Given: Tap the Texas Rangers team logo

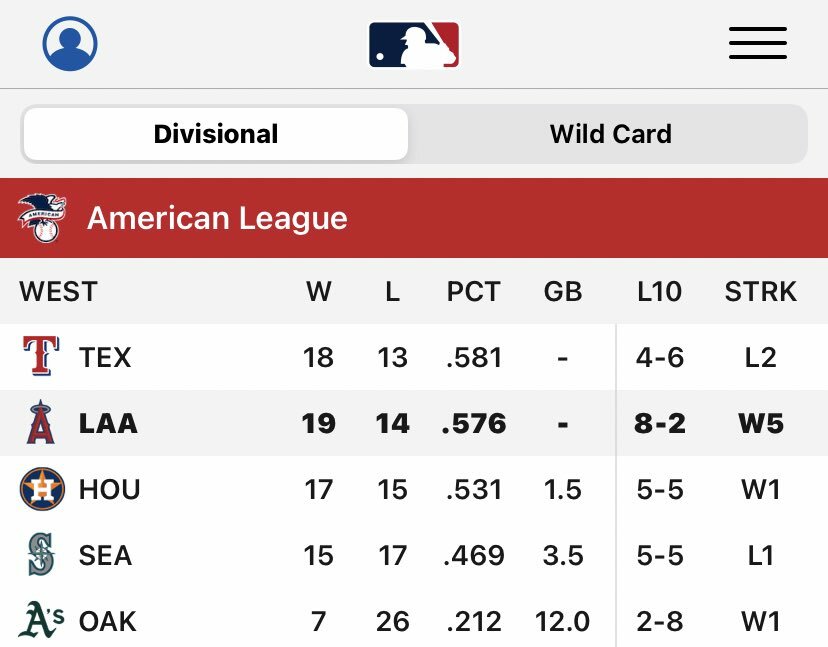Looking at the screenshot, I should (41, 357).
